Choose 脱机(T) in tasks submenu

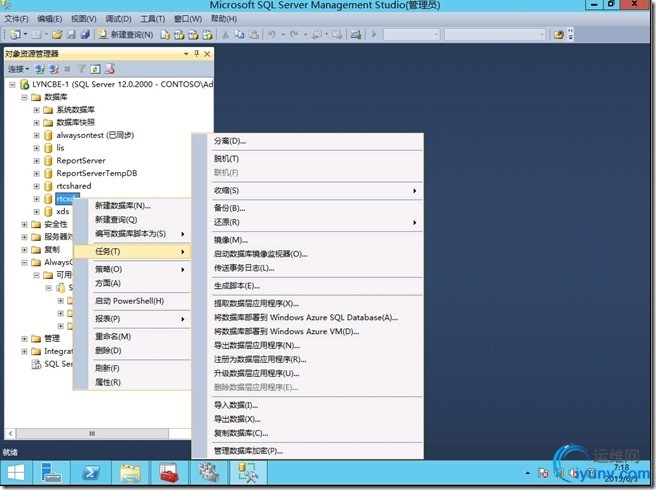(307, 159)
